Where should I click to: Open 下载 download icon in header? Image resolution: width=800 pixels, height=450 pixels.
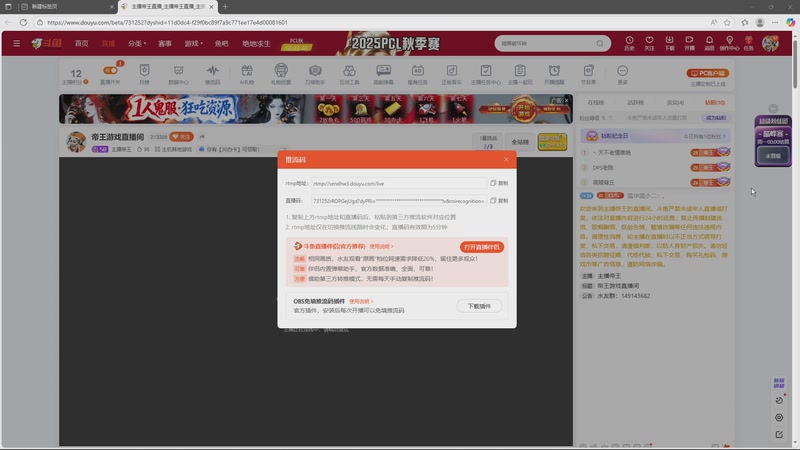point(669,43)
